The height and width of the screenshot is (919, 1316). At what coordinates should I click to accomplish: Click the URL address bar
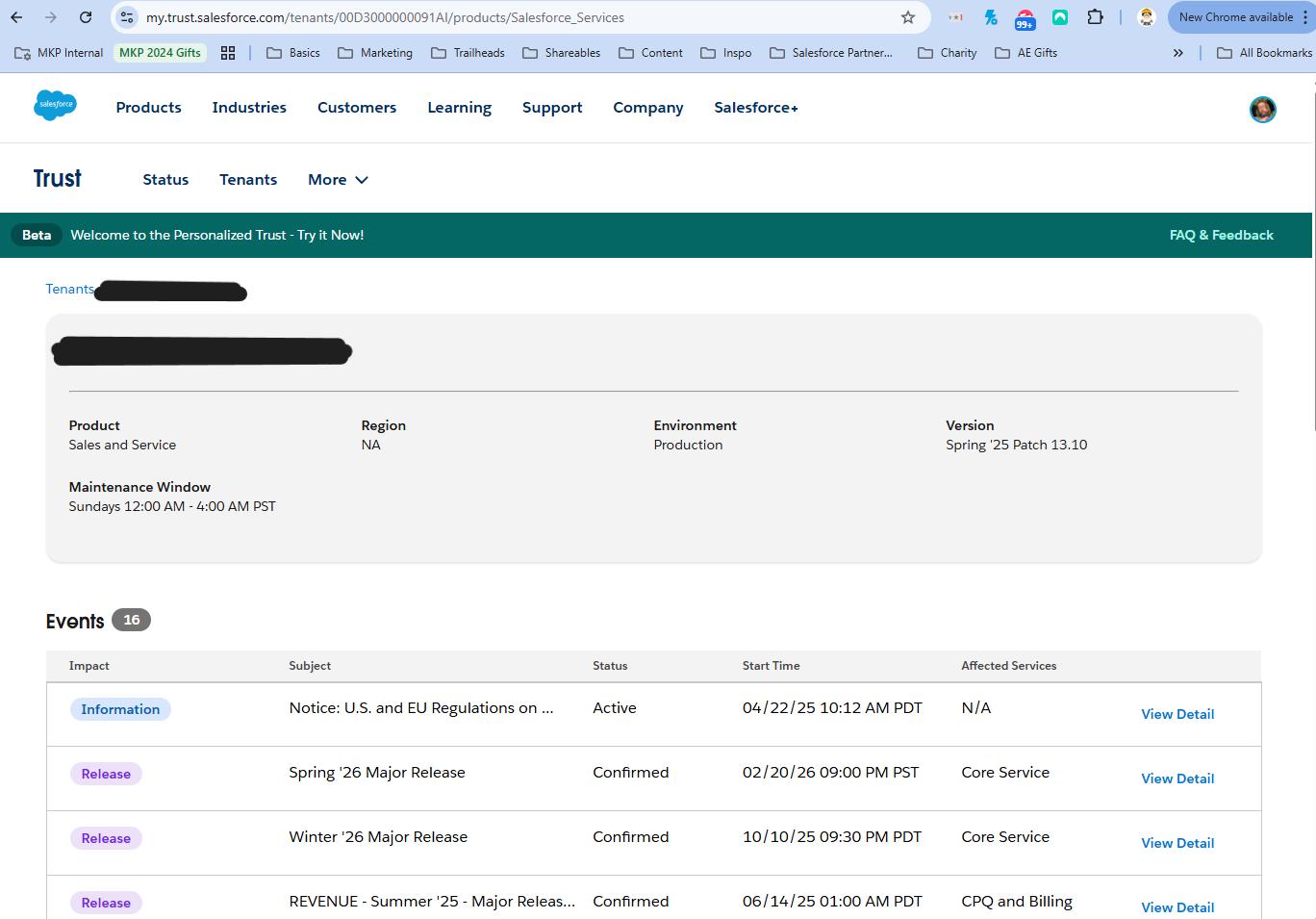(x=481, y=17)
